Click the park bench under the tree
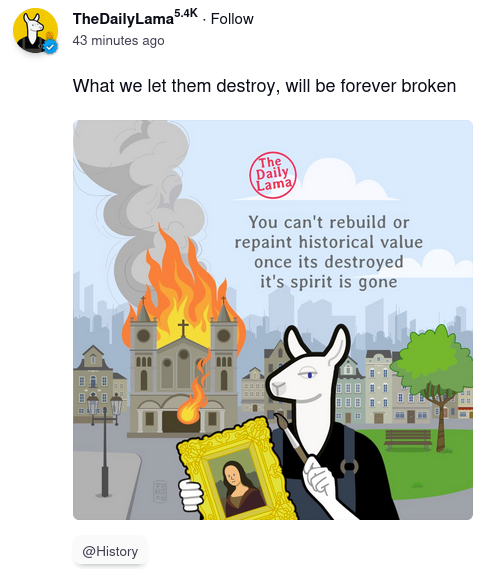 pyautogui.click(x=408, y=440)
